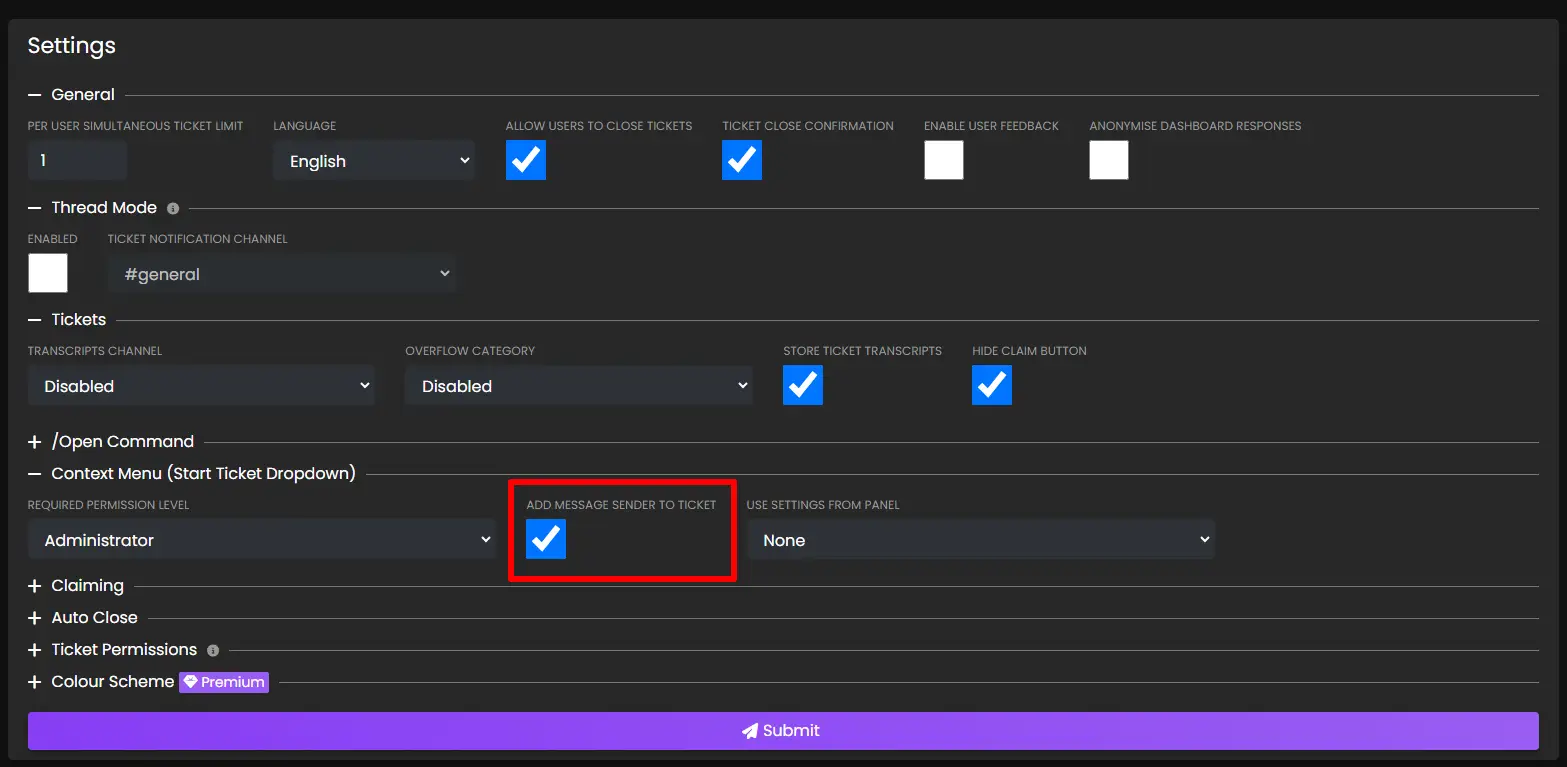This screenshot has height=767, width=1567.
Task: Expand the Auto Close plus icon
Action: point(35,618)
